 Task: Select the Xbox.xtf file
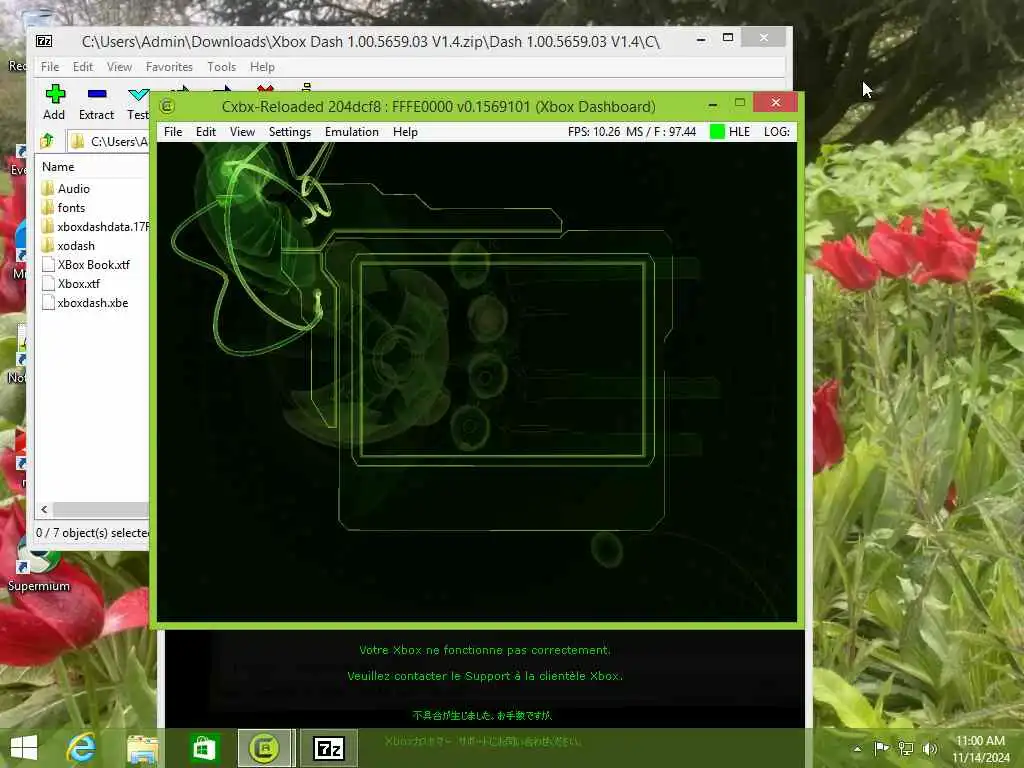pyautogui.click(x=71, y=283)
